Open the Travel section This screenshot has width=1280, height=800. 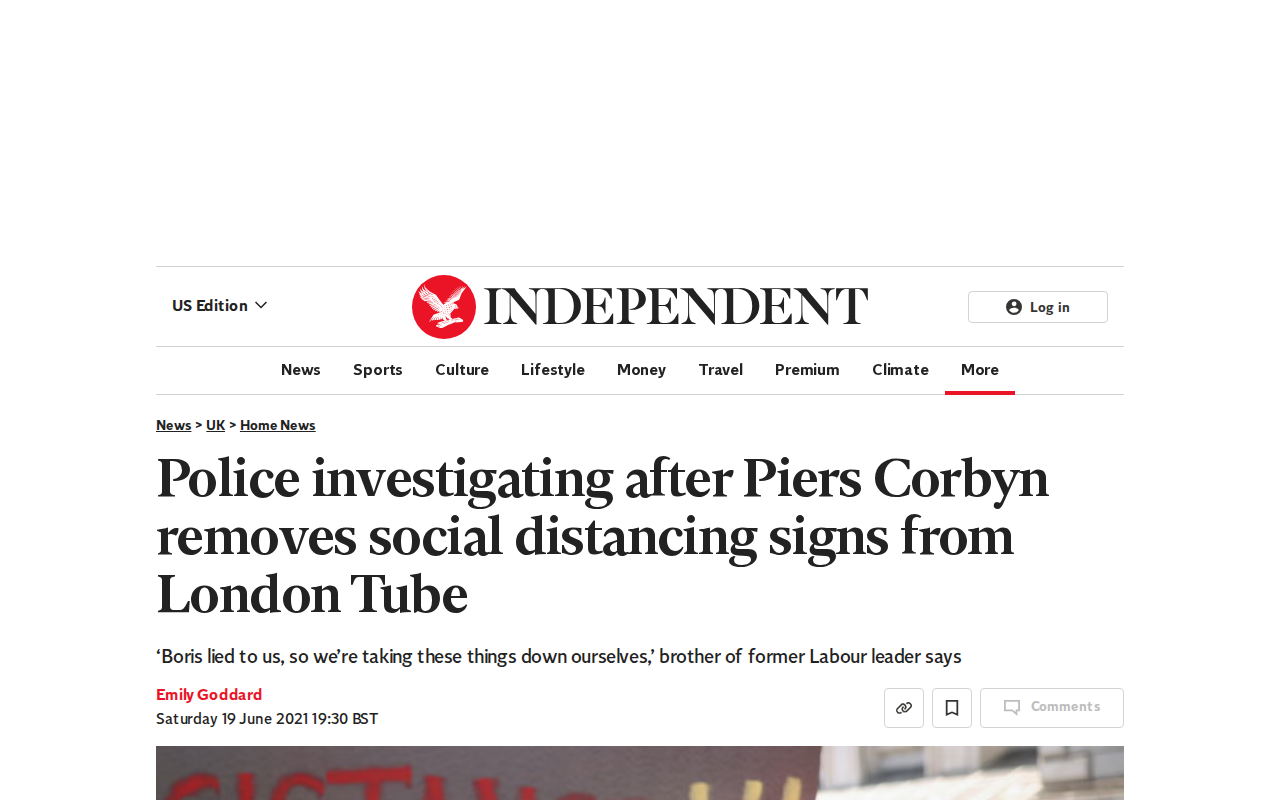721,370
